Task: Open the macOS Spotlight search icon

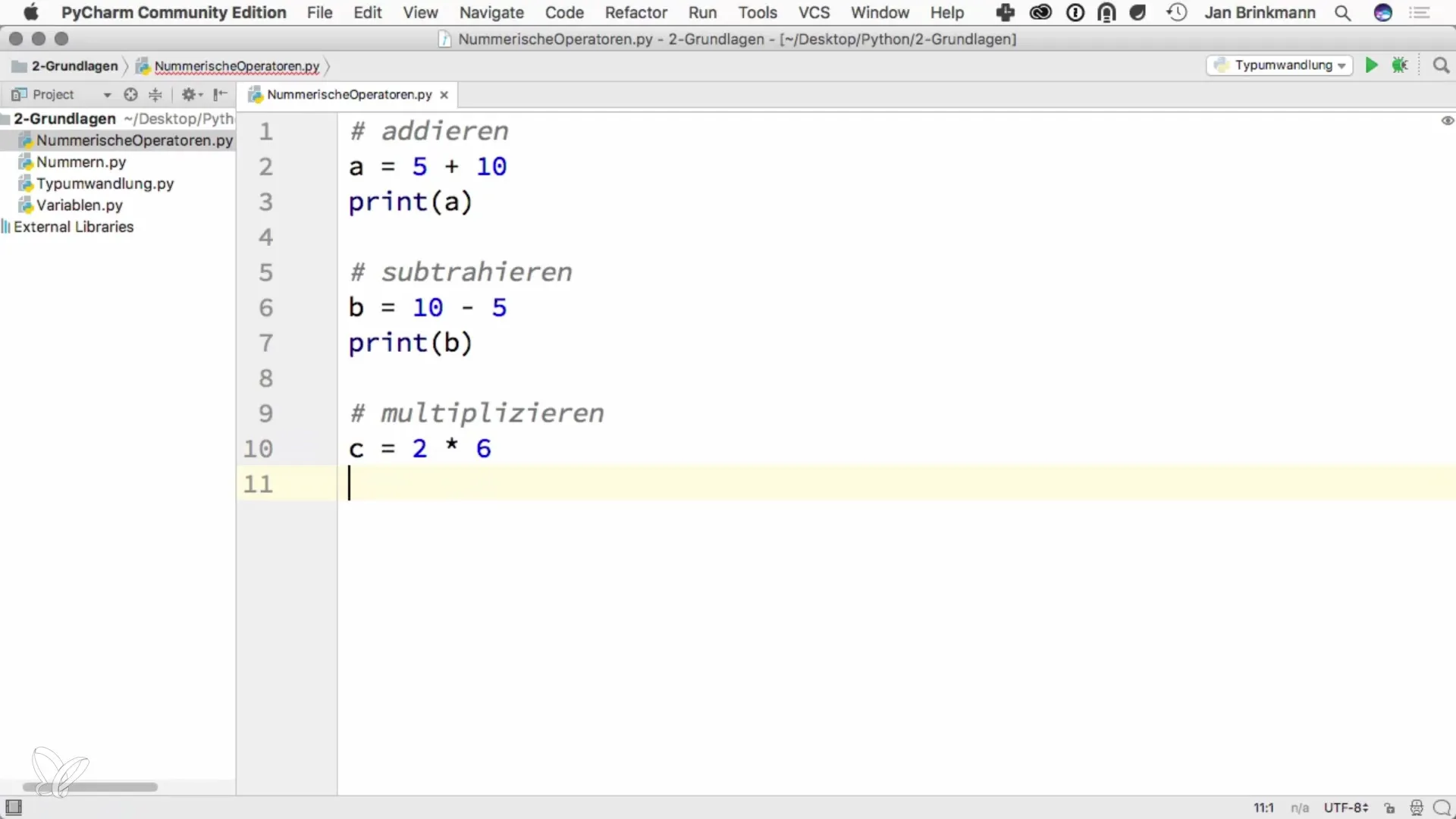Action: [x=1343, y=13]
